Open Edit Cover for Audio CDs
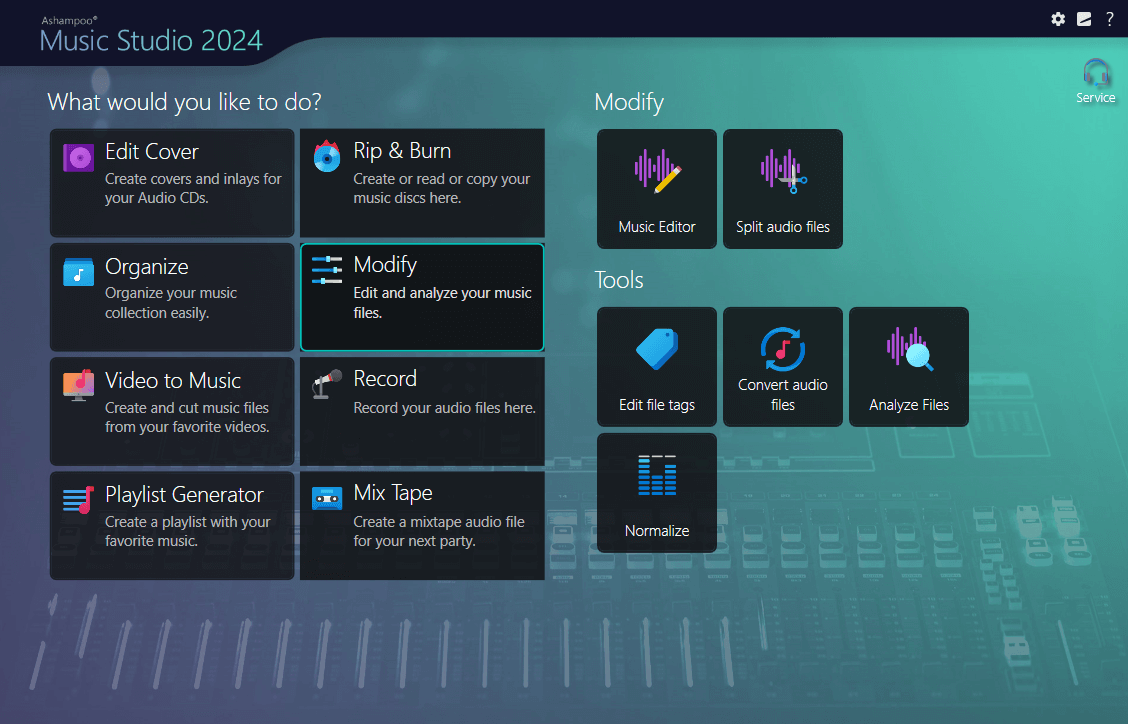Screen dimensions: 1128x724 (x=171, y=183)
